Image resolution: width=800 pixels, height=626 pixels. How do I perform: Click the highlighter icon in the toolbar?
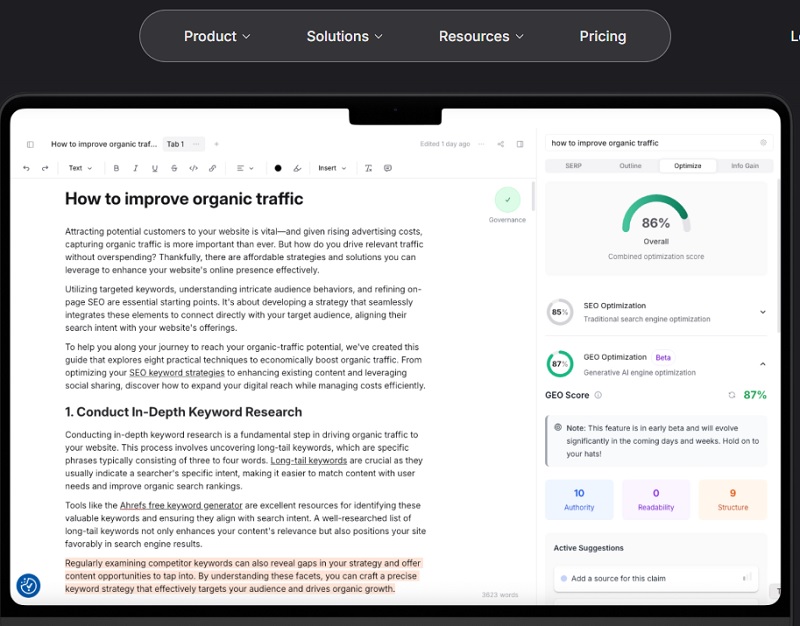click(x=297, y=168)
